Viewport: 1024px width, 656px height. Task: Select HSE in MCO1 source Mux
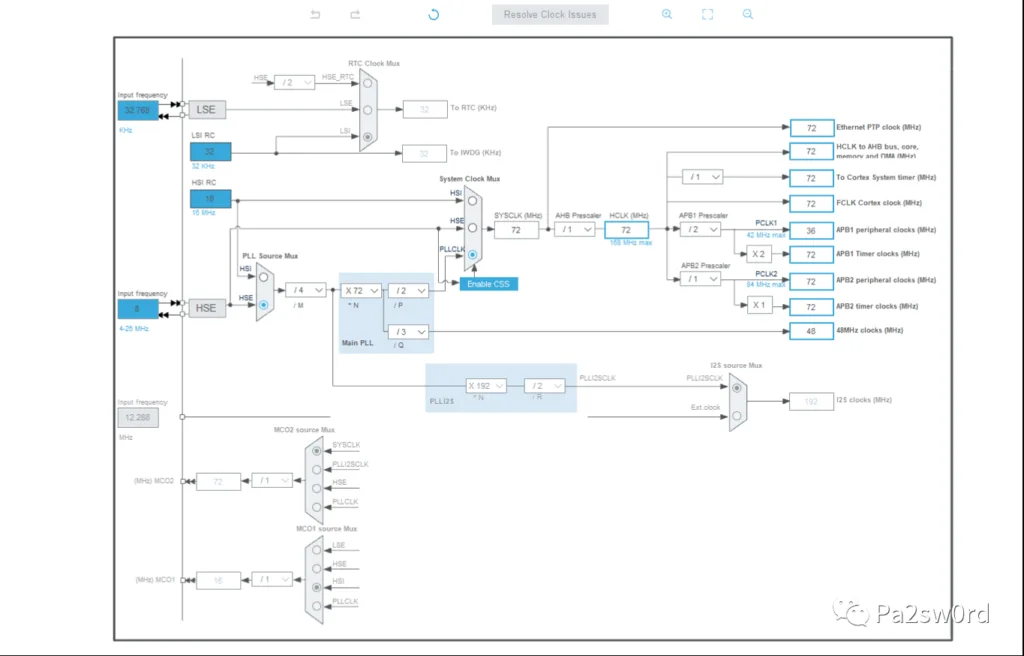317,568
